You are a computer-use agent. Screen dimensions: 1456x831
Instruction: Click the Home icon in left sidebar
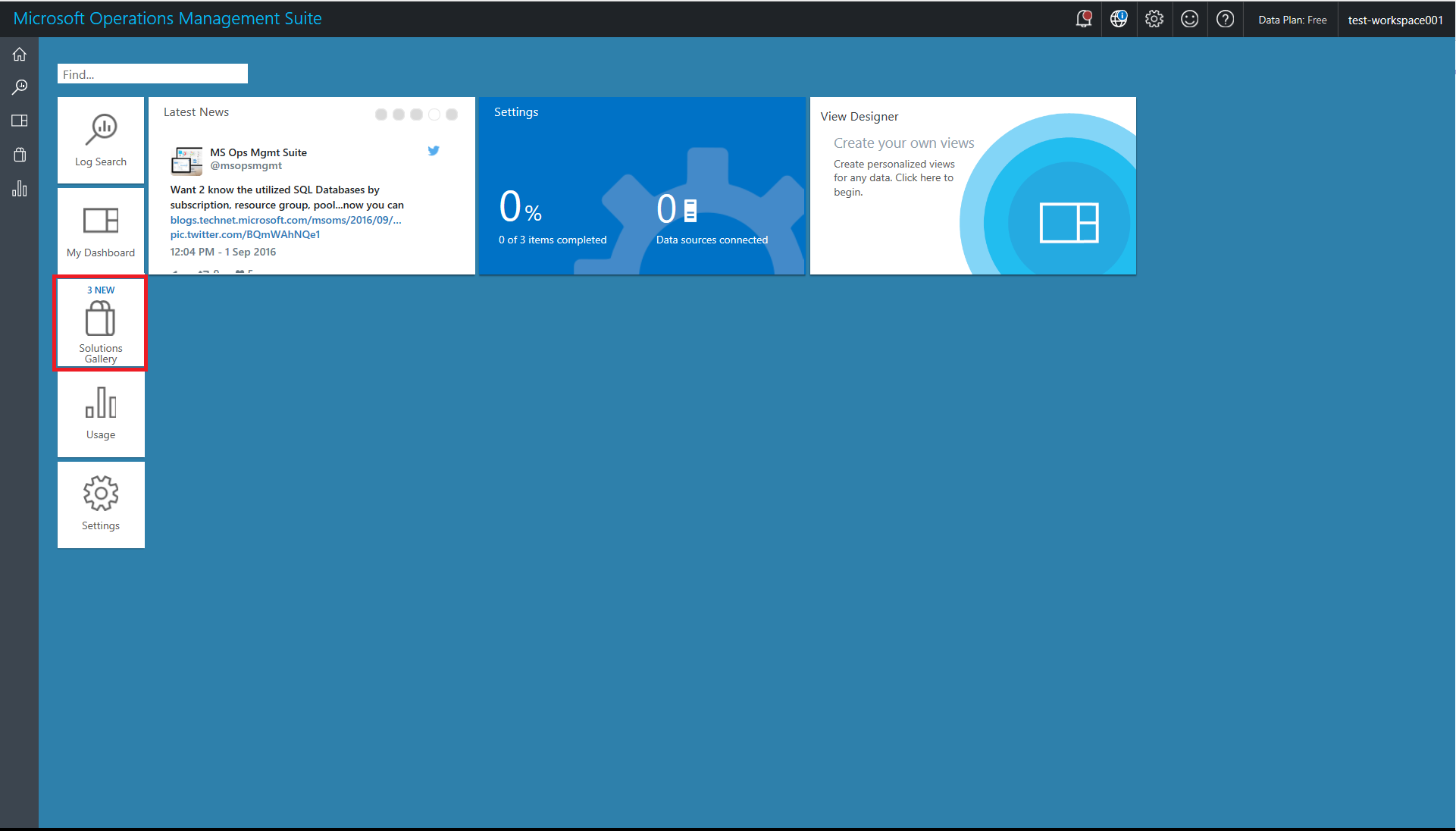[x=20, y=55]
